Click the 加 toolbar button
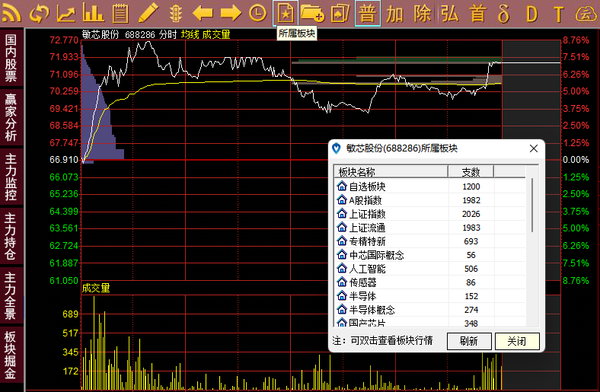Screen dimensions: 600x392 tap(395, 14)
